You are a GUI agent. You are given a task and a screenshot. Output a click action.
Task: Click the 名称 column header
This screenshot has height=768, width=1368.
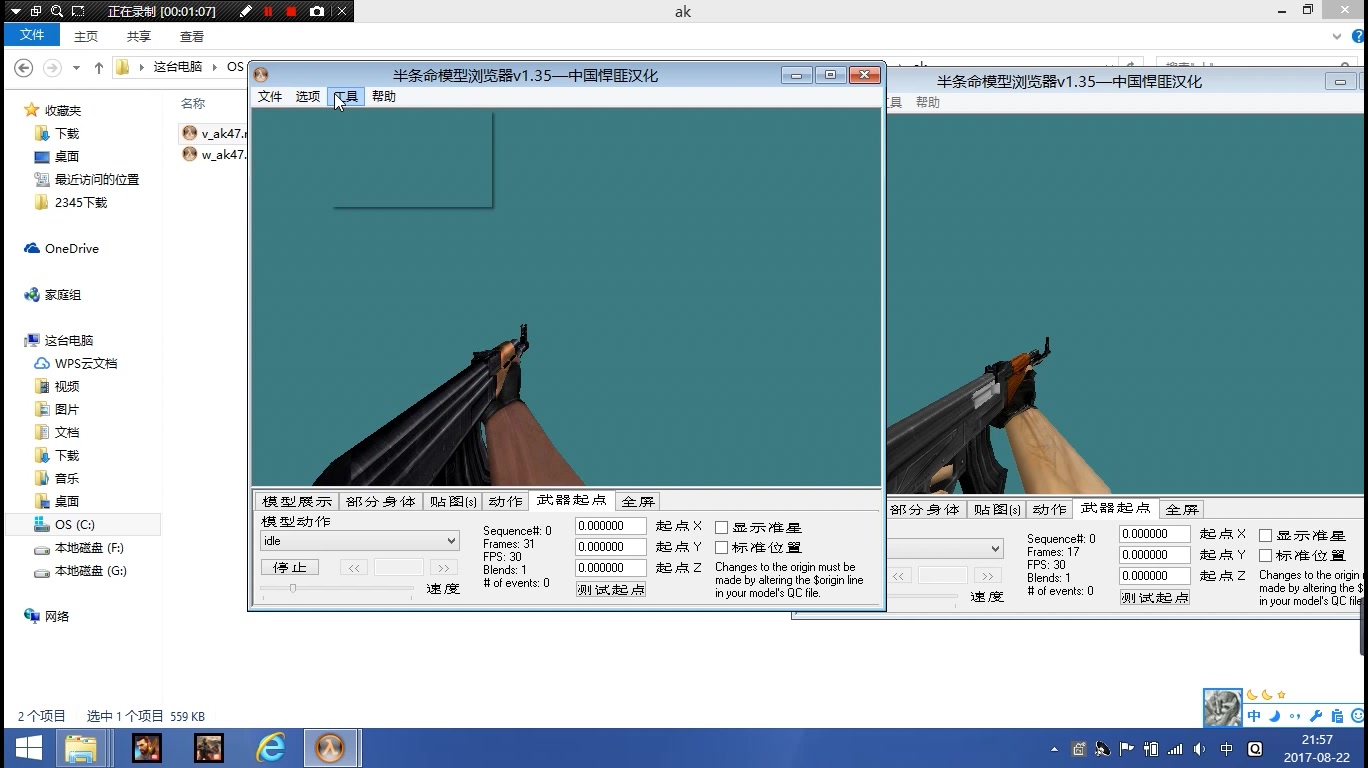[x=193, y=103]
